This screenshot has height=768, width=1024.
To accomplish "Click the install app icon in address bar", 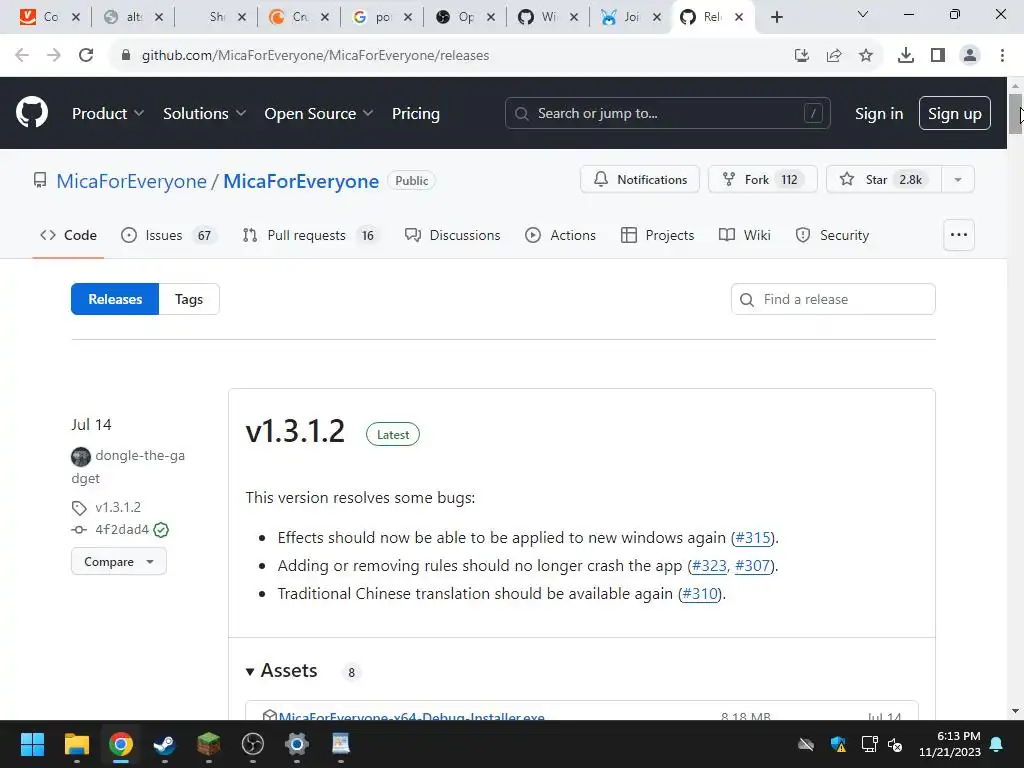I will point(802,56).
